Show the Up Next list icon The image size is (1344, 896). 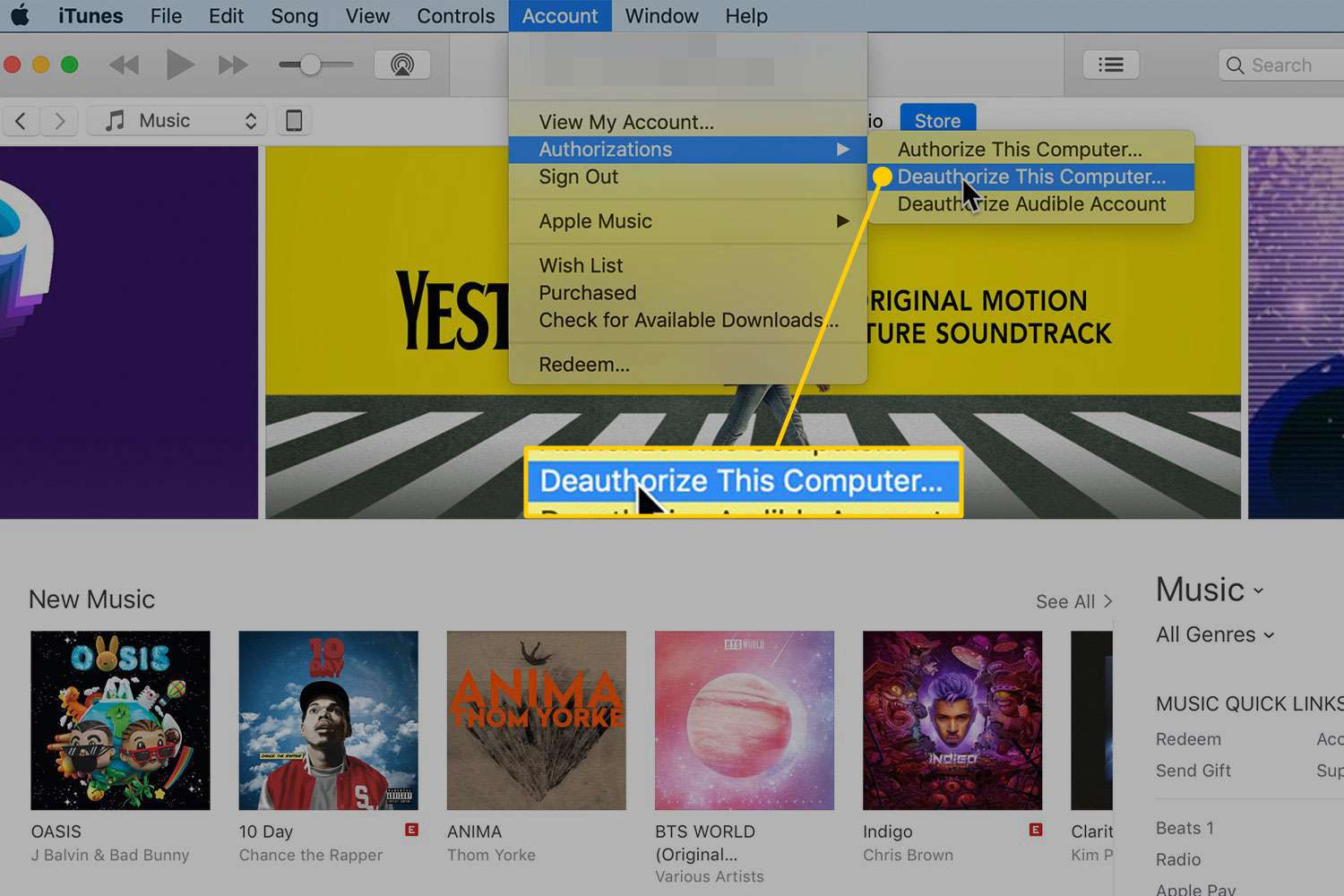pyautogui.click(x=1111, y=65)
